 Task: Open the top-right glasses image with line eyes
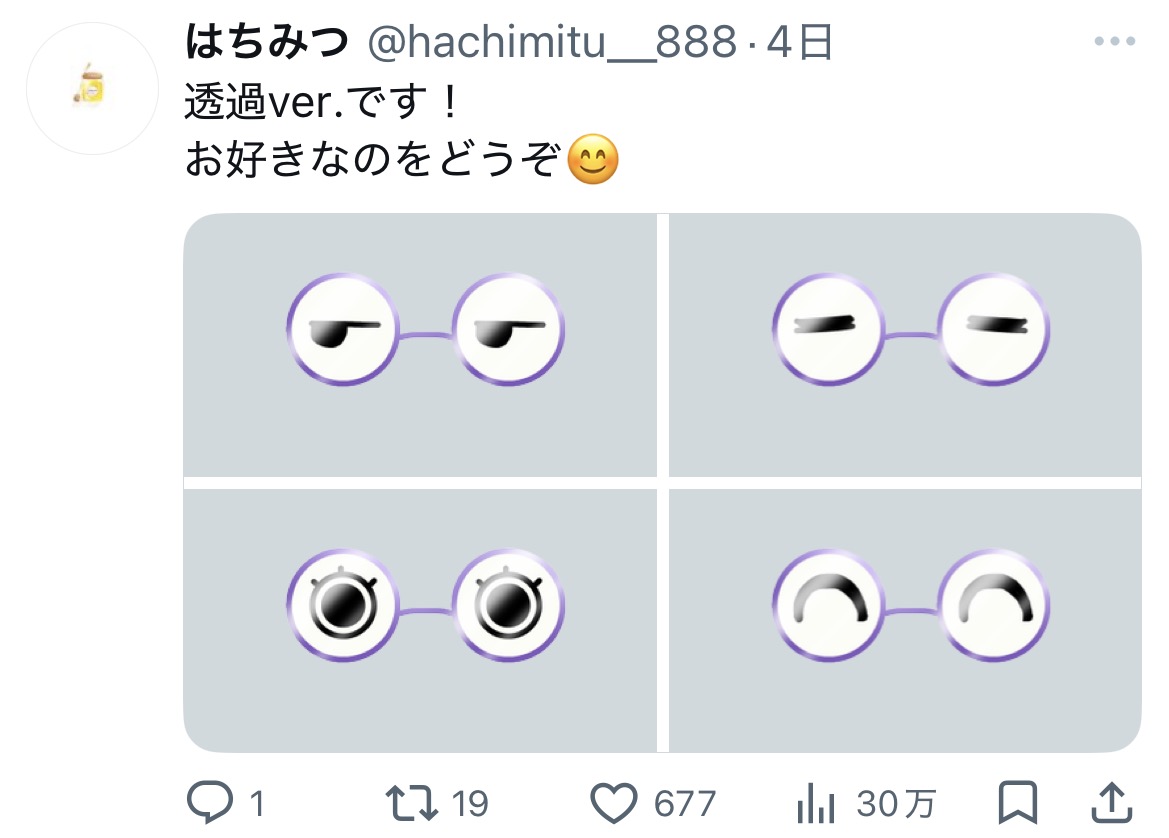[905, 344]
